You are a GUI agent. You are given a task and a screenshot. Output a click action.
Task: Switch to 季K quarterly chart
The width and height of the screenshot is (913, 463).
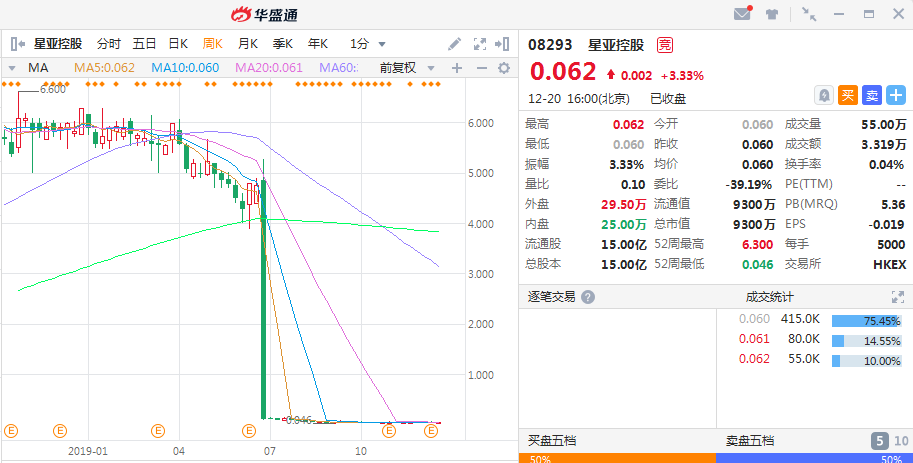[x=282, y=44]
